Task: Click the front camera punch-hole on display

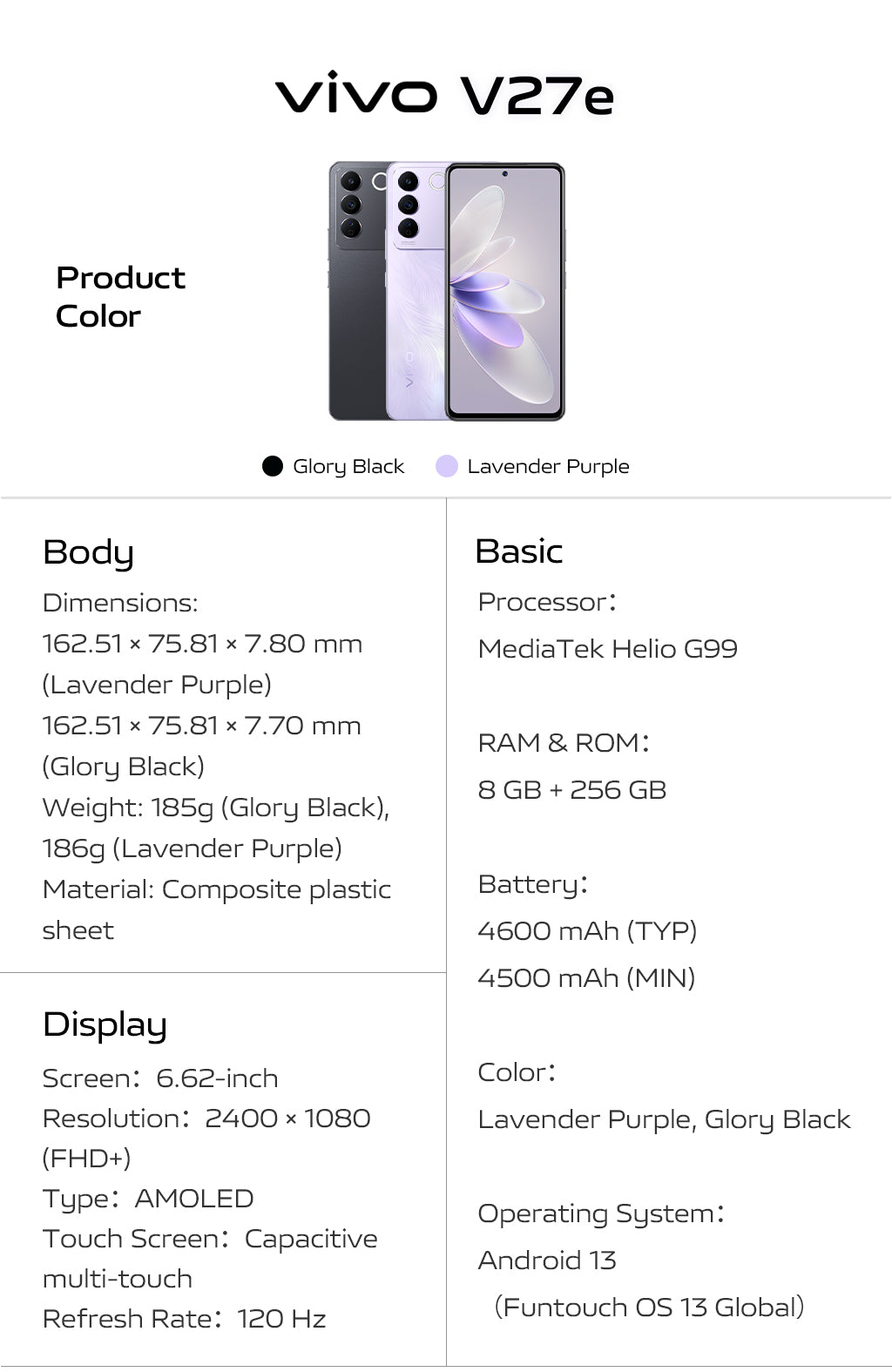Action: [x=504, y=174]
